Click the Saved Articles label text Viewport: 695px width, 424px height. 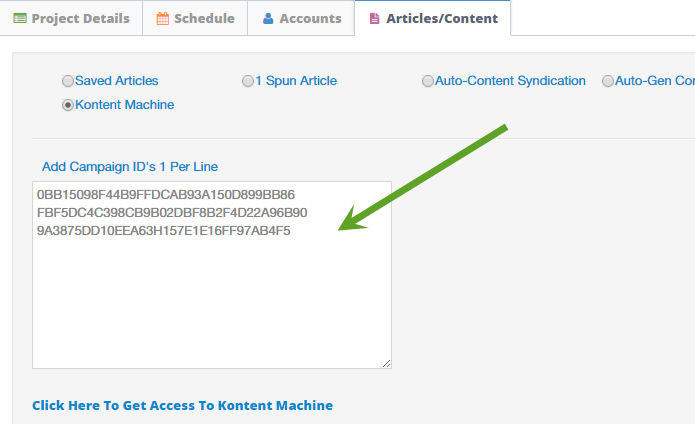click(117, 81)
